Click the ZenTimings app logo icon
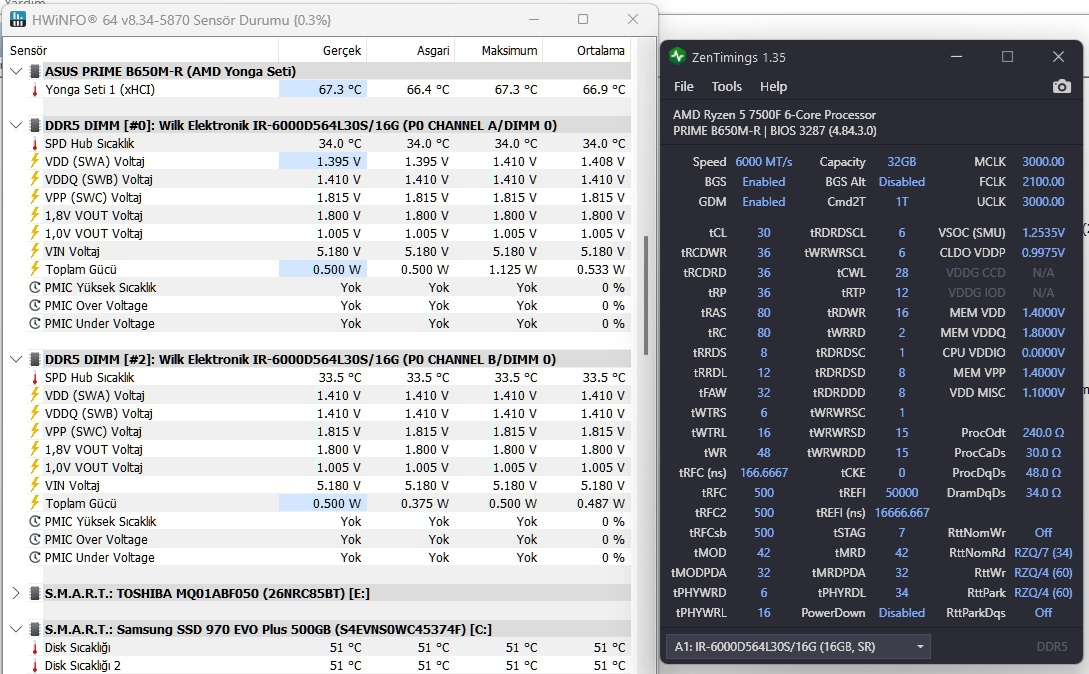The image size is (1089, 674). [677, 57]
